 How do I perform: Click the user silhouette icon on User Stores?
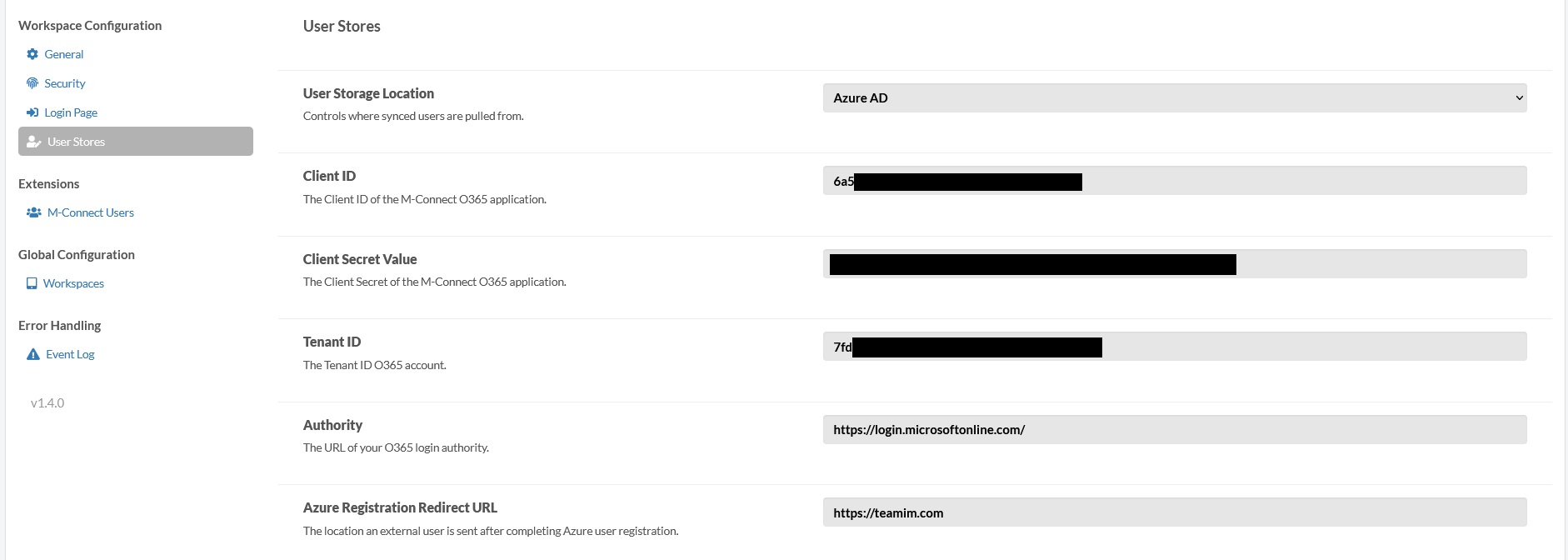point(32,141)
